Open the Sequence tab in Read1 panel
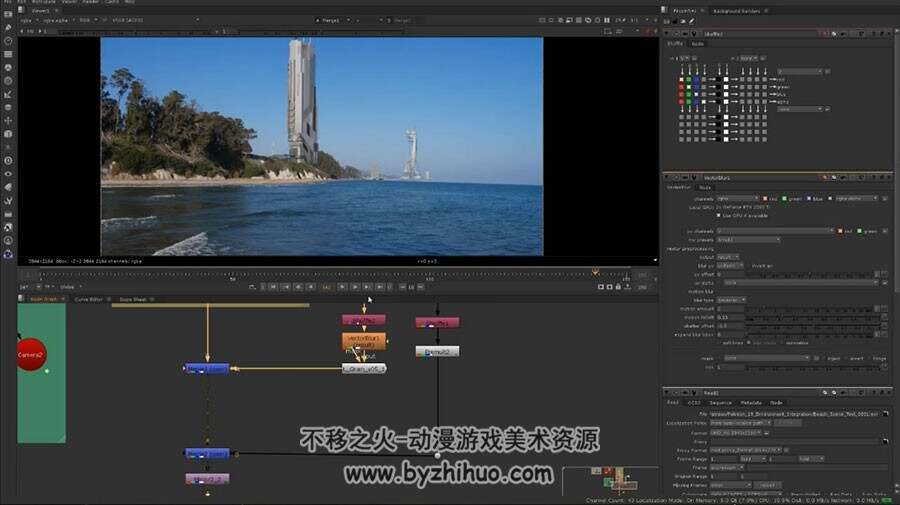The width and height of the screenshot is (900, 505). click(x=720, y=403)
